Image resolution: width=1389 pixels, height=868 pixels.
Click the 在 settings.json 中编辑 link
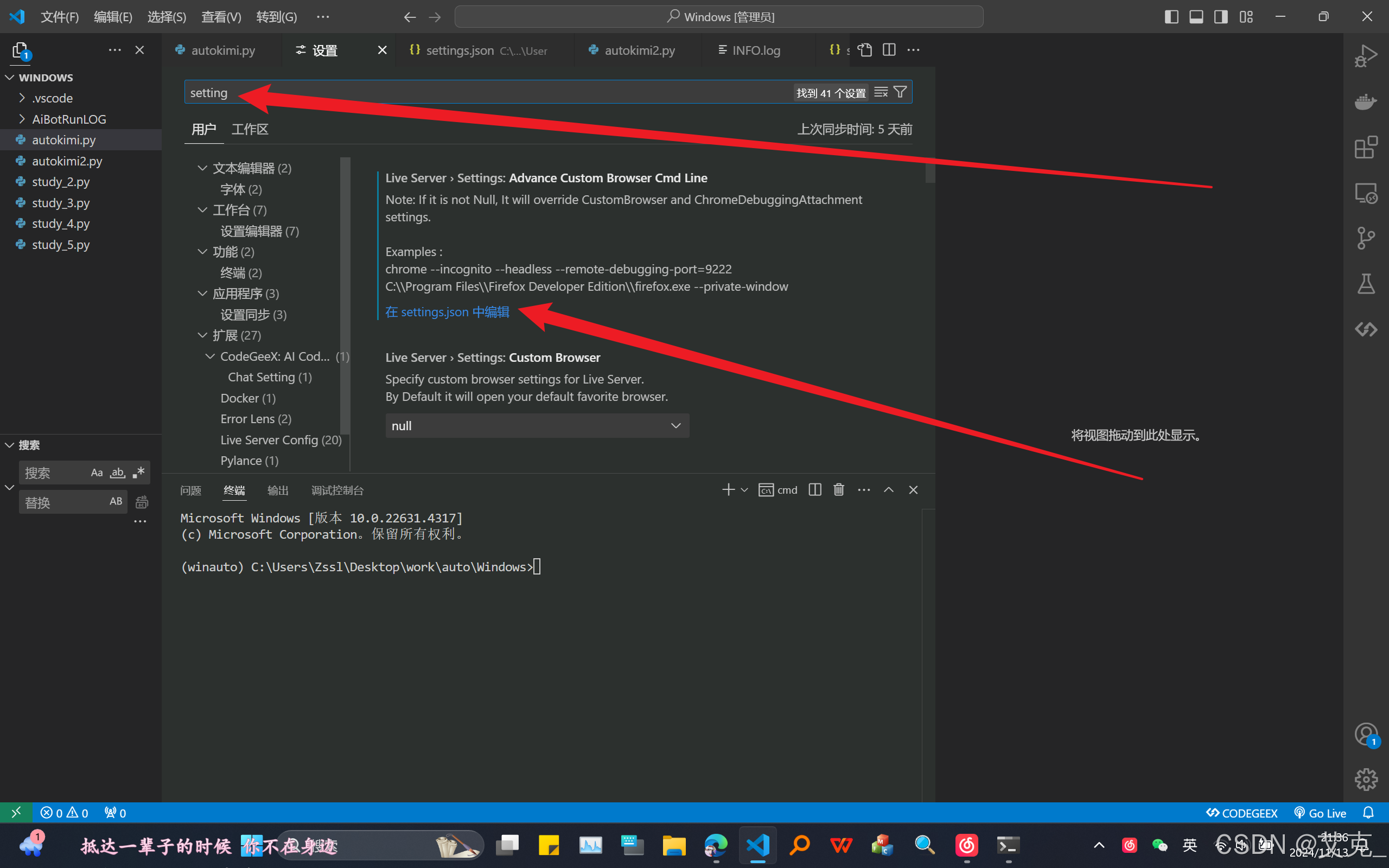[447, 312]
